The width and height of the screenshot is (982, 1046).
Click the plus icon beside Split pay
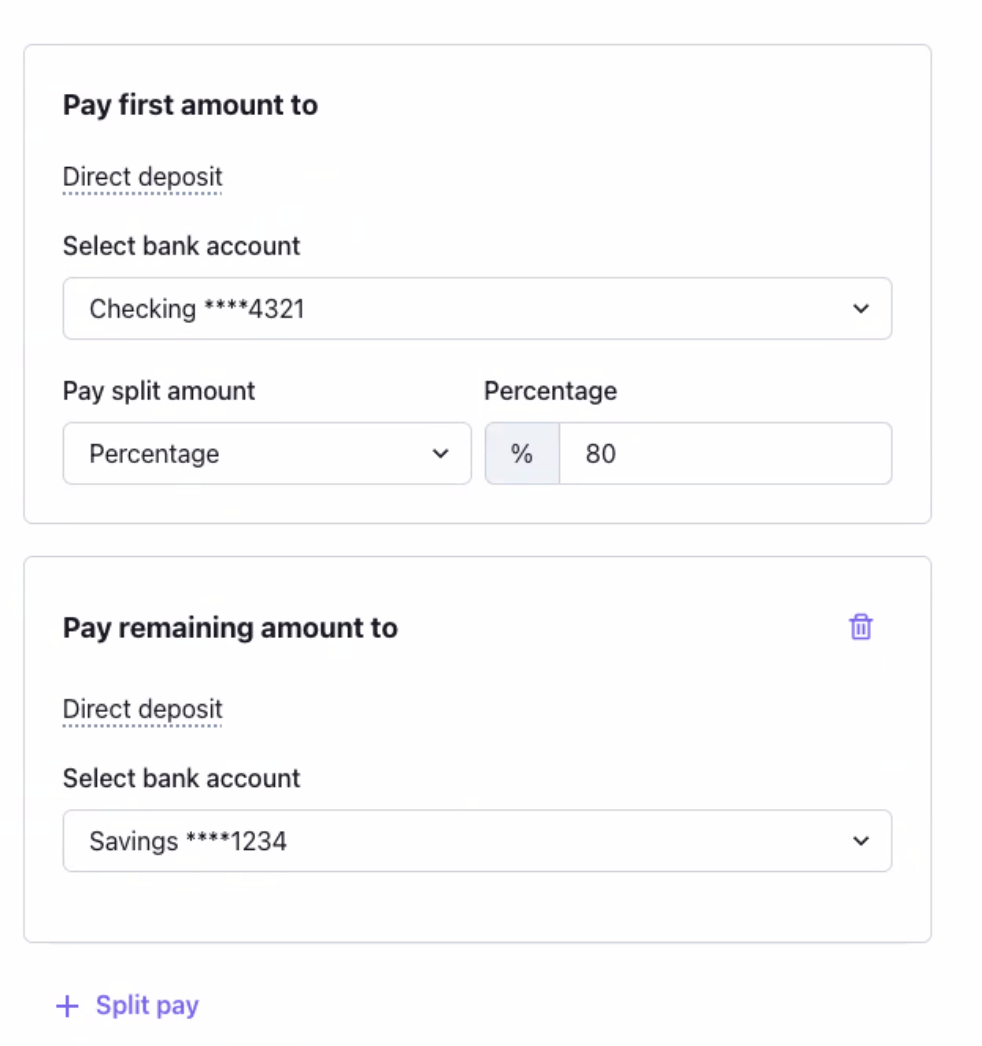(67, 1006)
